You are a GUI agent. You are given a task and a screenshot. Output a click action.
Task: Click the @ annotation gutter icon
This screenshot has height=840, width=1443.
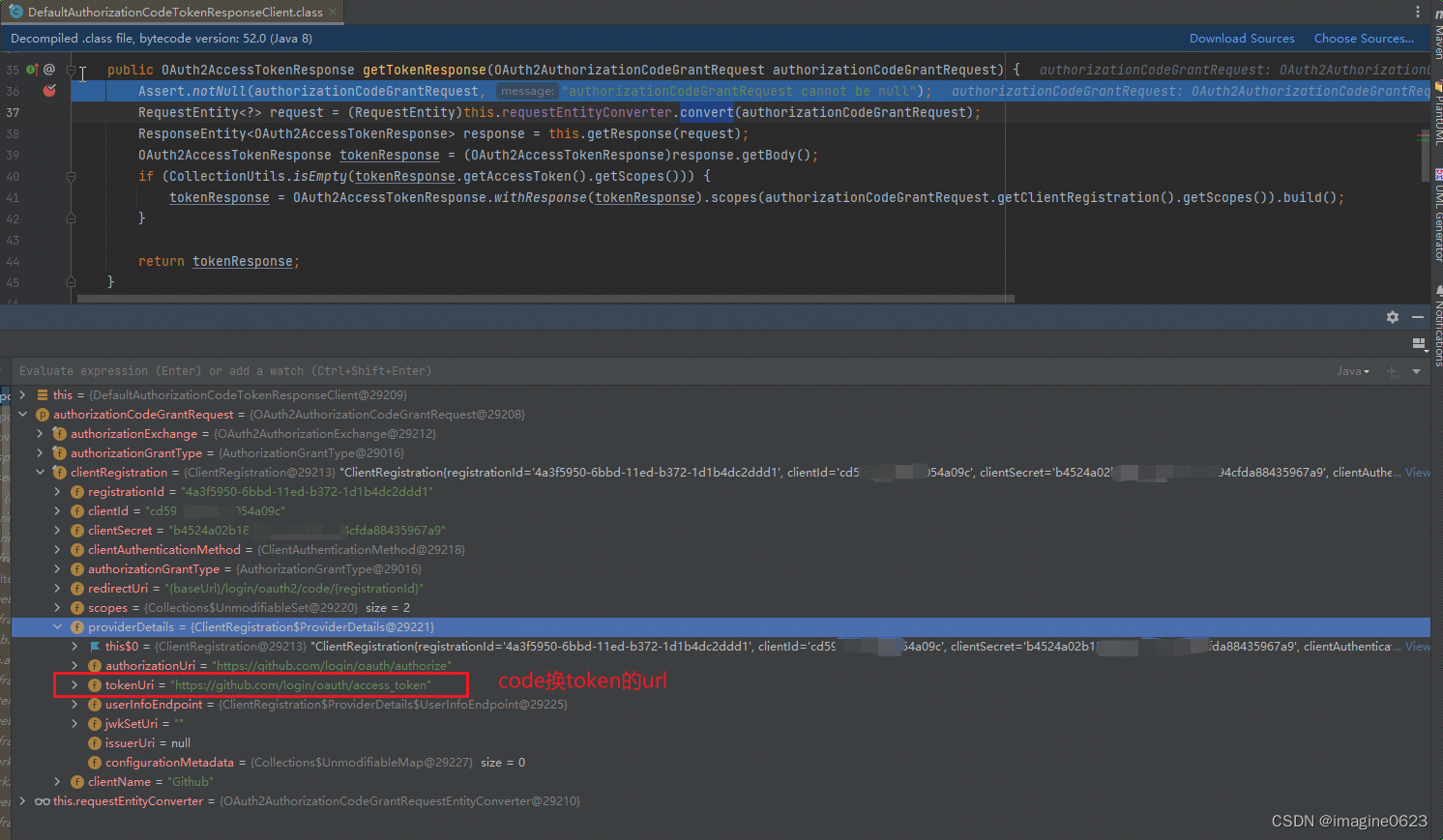(x=49, y=70)
